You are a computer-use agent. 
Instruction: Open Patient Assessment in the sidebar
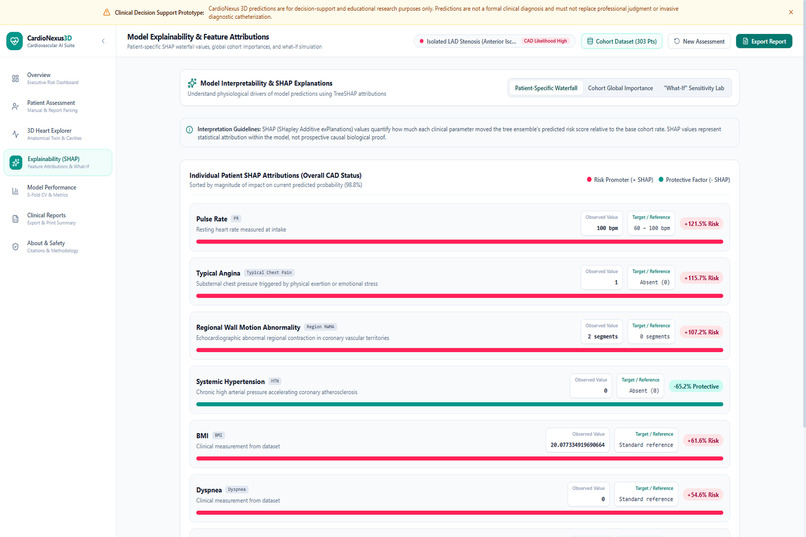pos(58,106)
